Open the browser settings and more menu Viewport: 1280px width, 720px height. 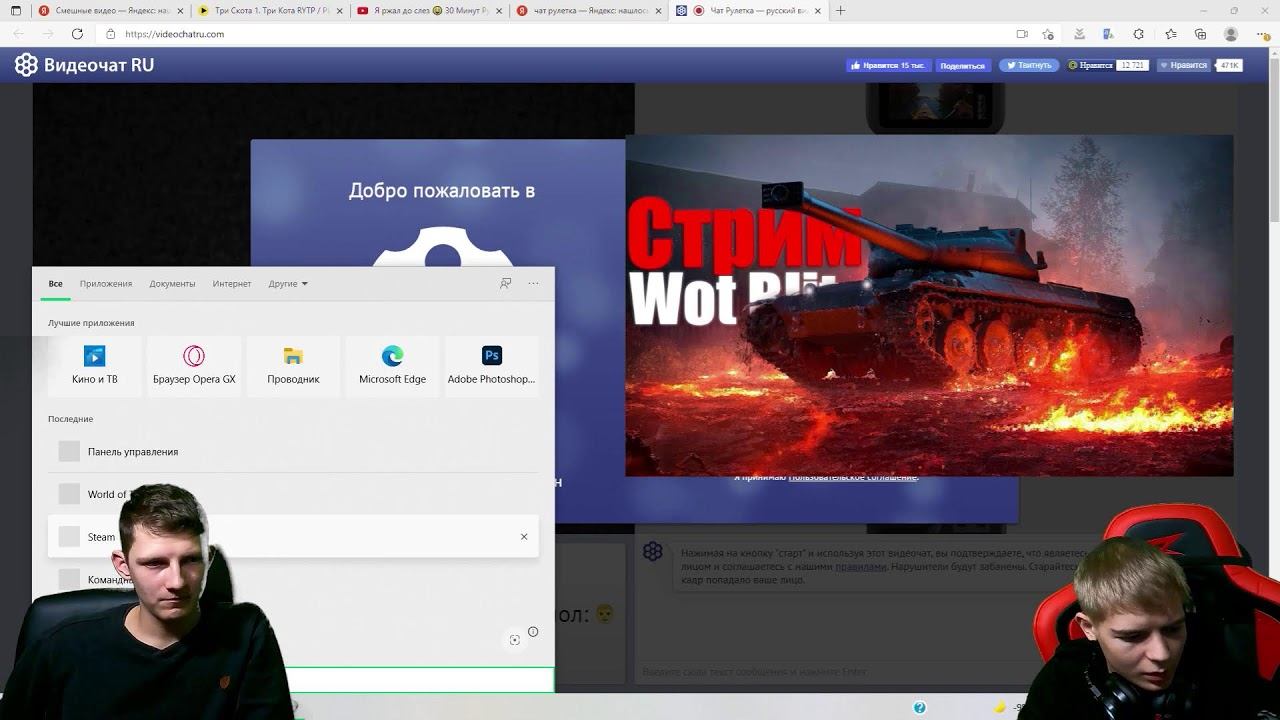tap(1262, 34)
